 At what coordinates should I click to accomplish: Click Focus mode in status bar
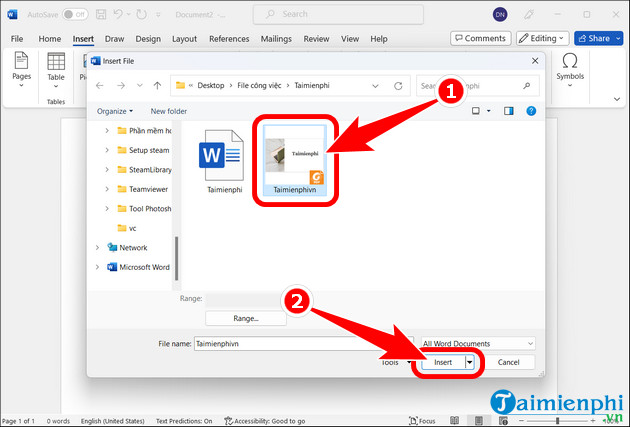coord(422,421)
